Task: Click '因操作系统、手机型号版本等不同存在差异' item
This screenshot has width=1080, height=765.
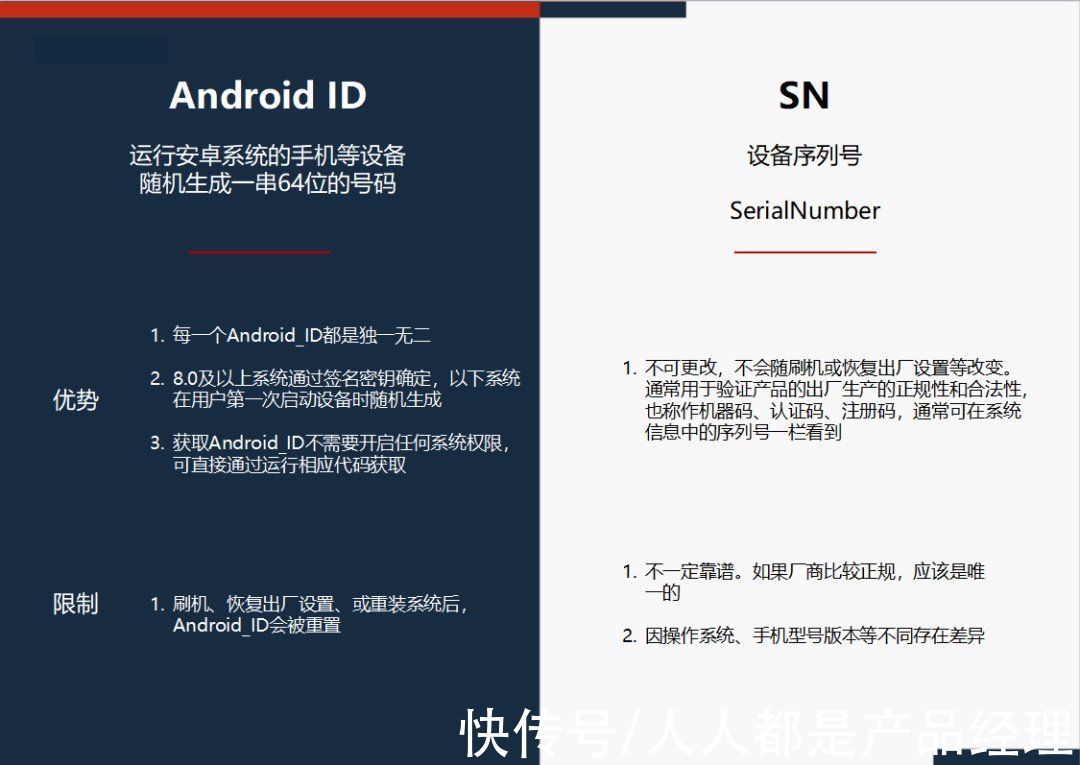Action: 815,636
